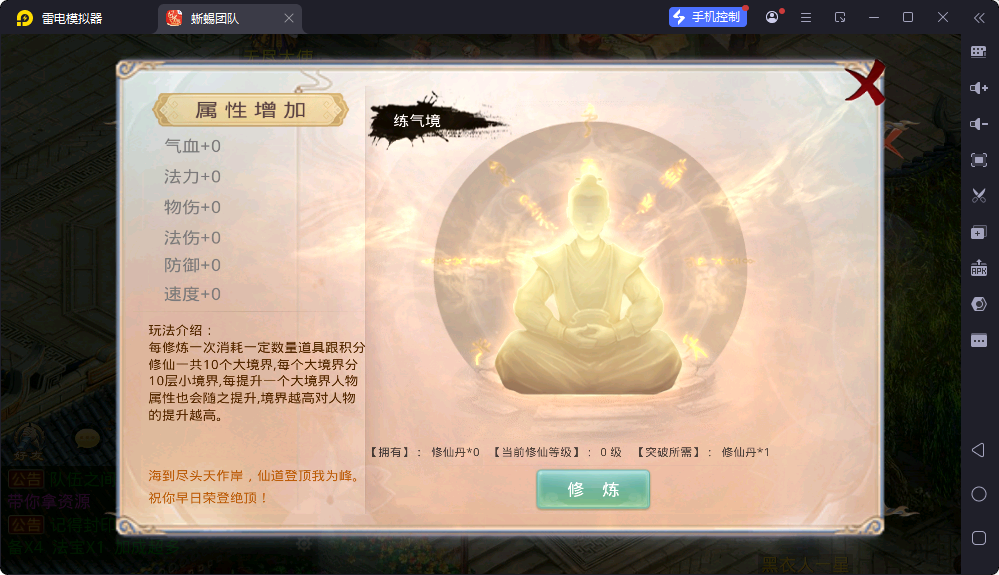Tap the Android back triangle button

click(x=979, y=450)
